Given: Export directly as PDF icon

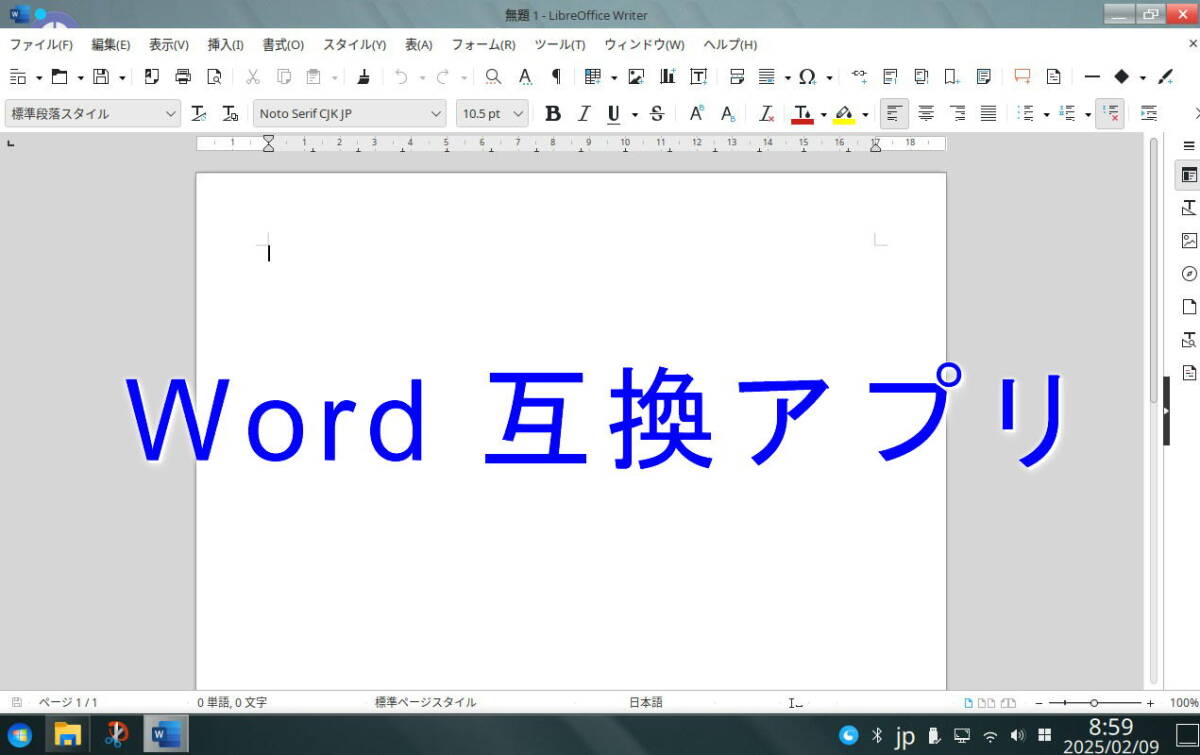Looking at the screenshot, I should point(152,76).
